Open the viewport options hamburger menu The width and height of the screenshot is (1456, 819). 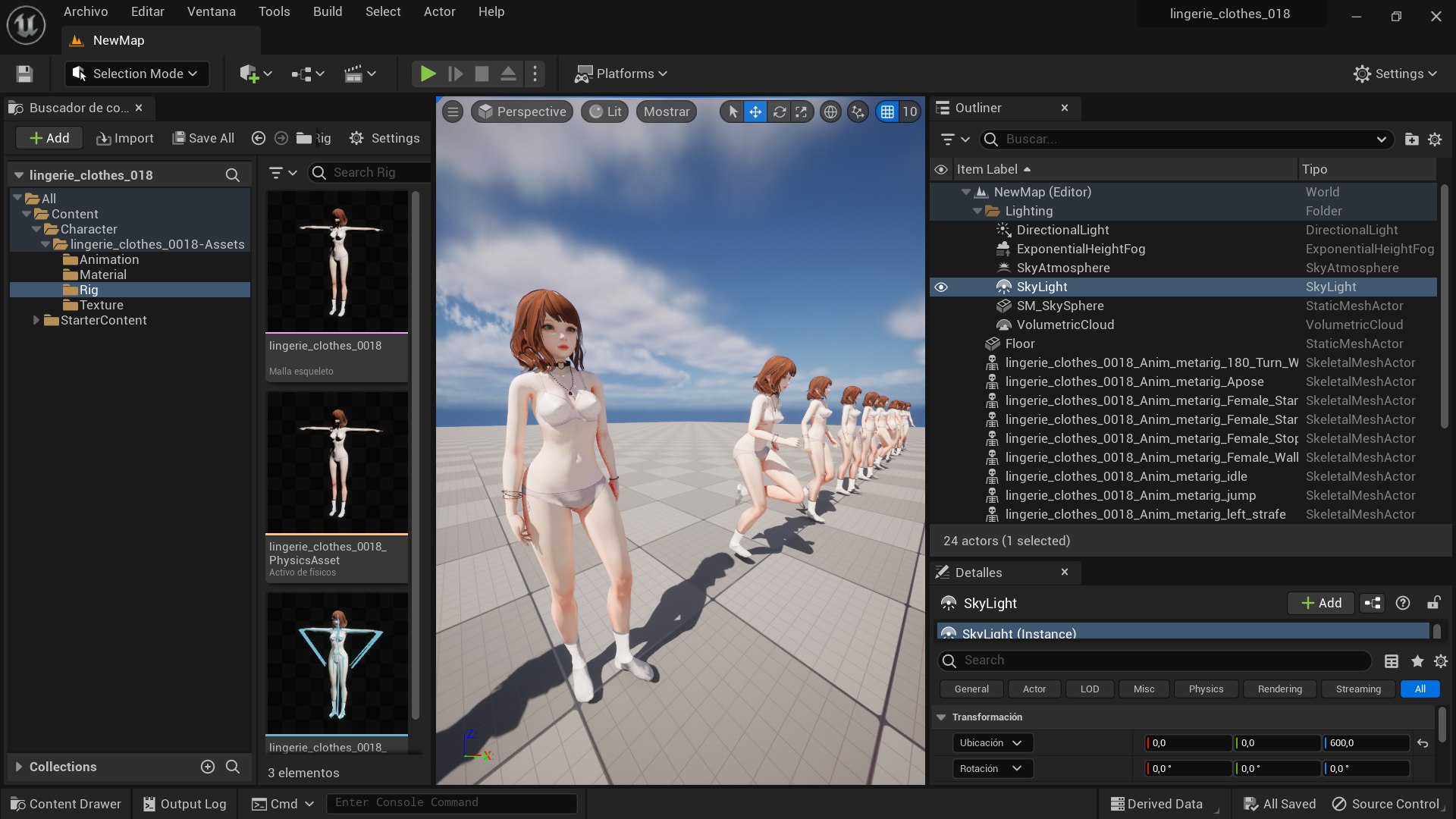coord(453,111)
